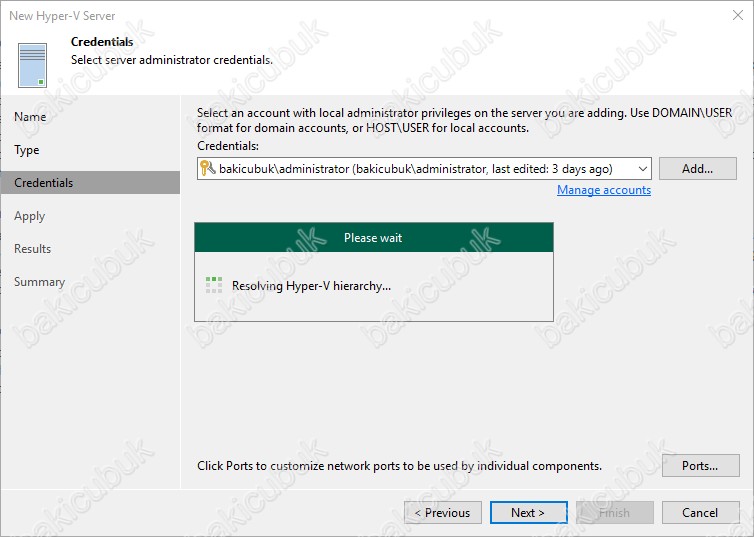Go to the Apply wizard step
The width and height of the screenshot is (754, 537).
(x=29, y=216)
